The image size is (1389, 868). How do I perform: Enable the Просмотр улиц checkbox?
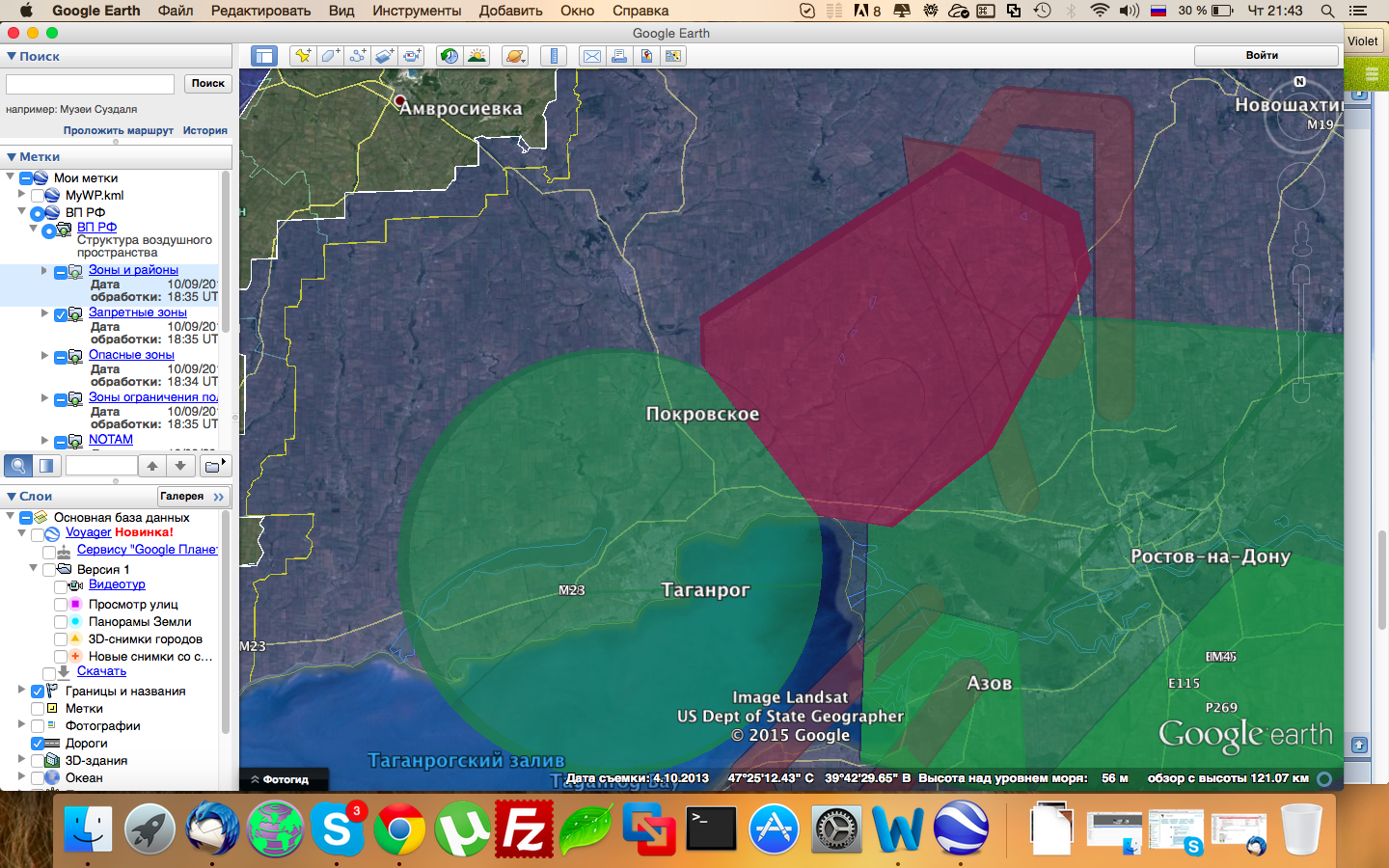[61, 605]
